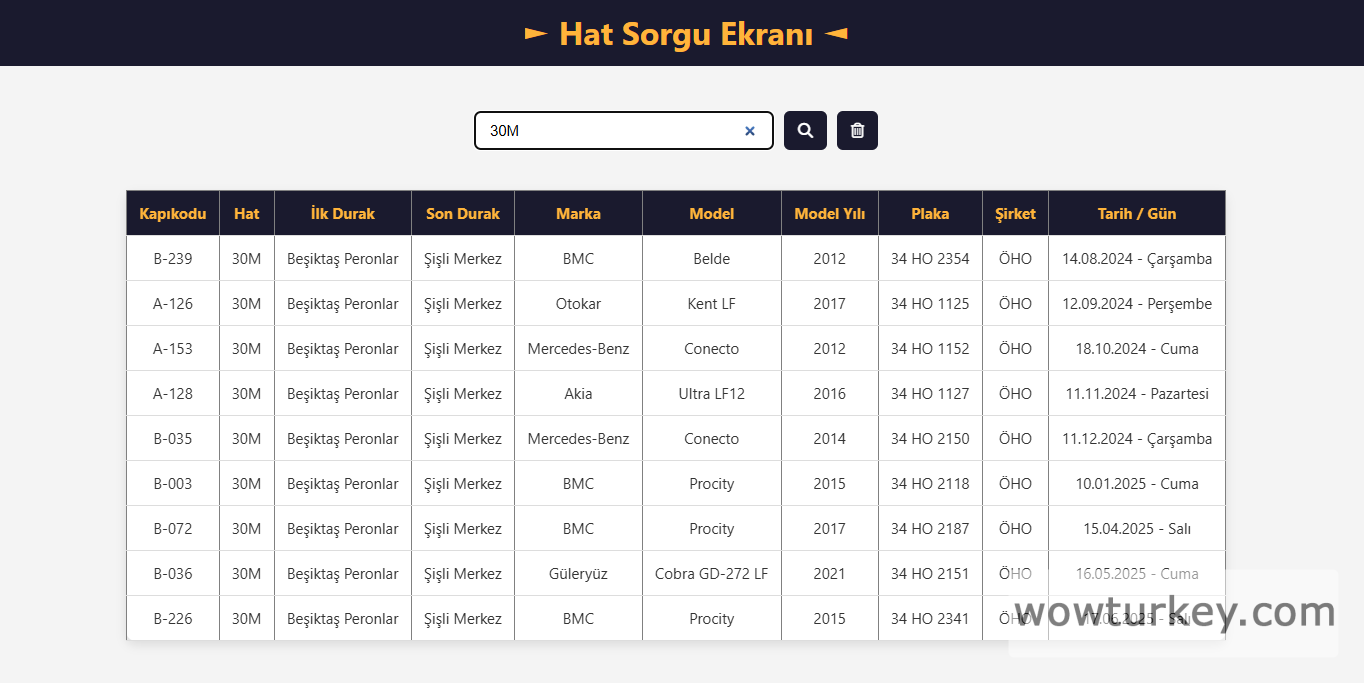Click the plate 34 HO 2354 cell

pyautogui.click(x=929, y=258)
